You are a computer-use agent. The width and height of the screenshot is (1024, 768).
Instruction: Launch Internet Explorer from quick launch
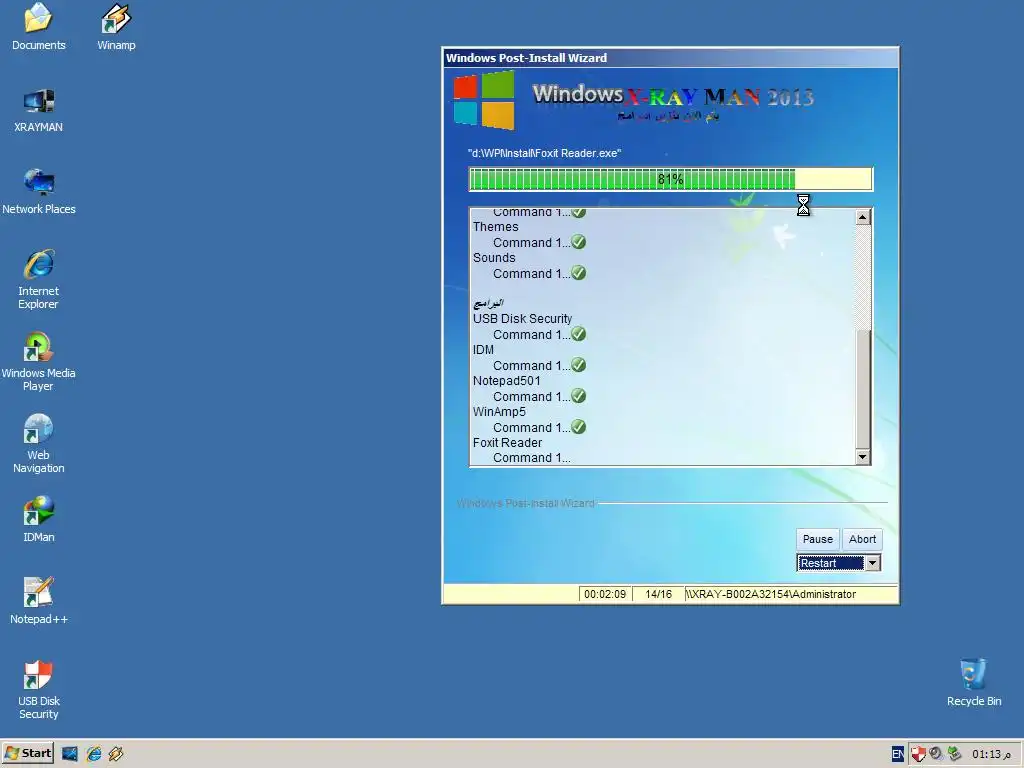93,754
